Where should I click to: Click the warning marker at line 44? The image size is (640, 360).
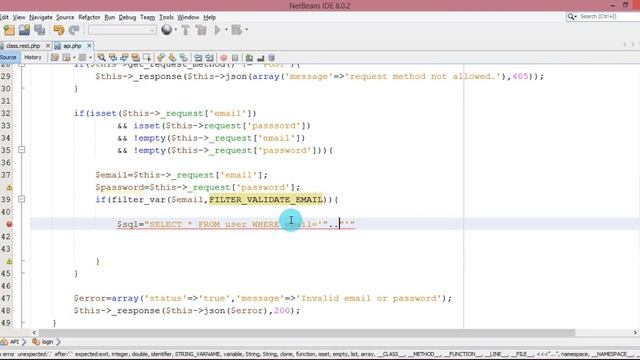click(x=9, y=261)
